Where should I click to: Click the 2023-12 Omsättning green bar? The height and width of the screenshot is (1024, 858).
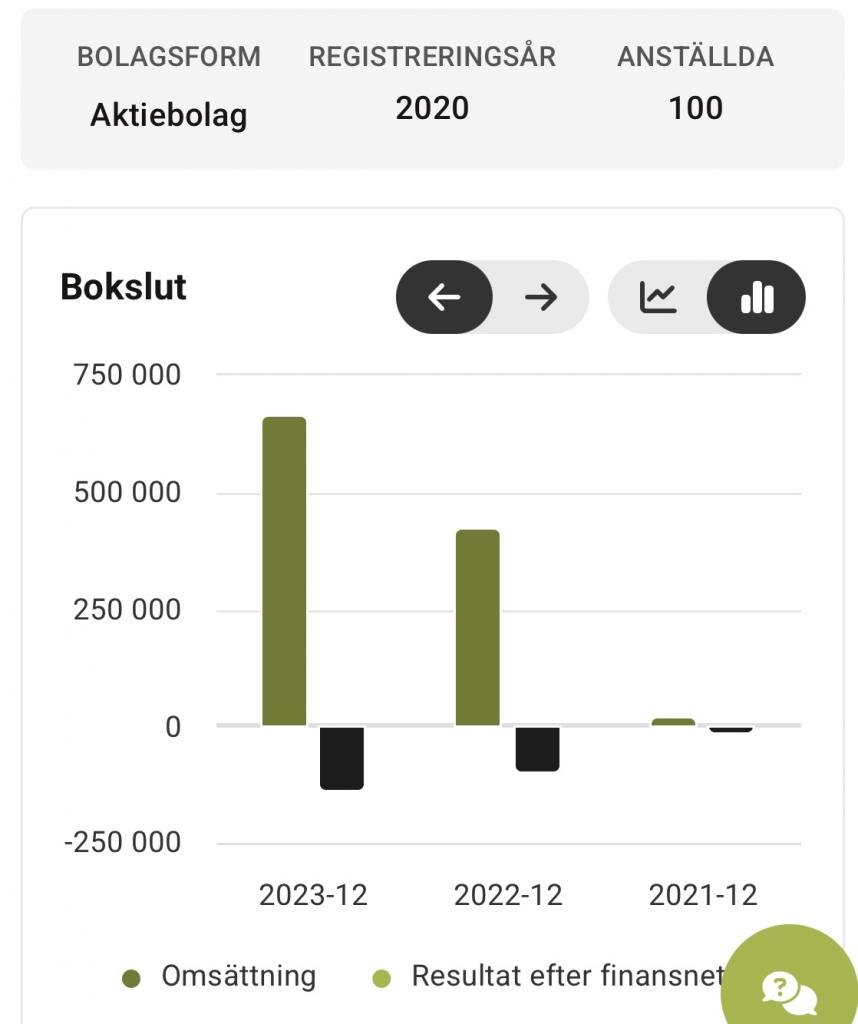coord(284,570)
